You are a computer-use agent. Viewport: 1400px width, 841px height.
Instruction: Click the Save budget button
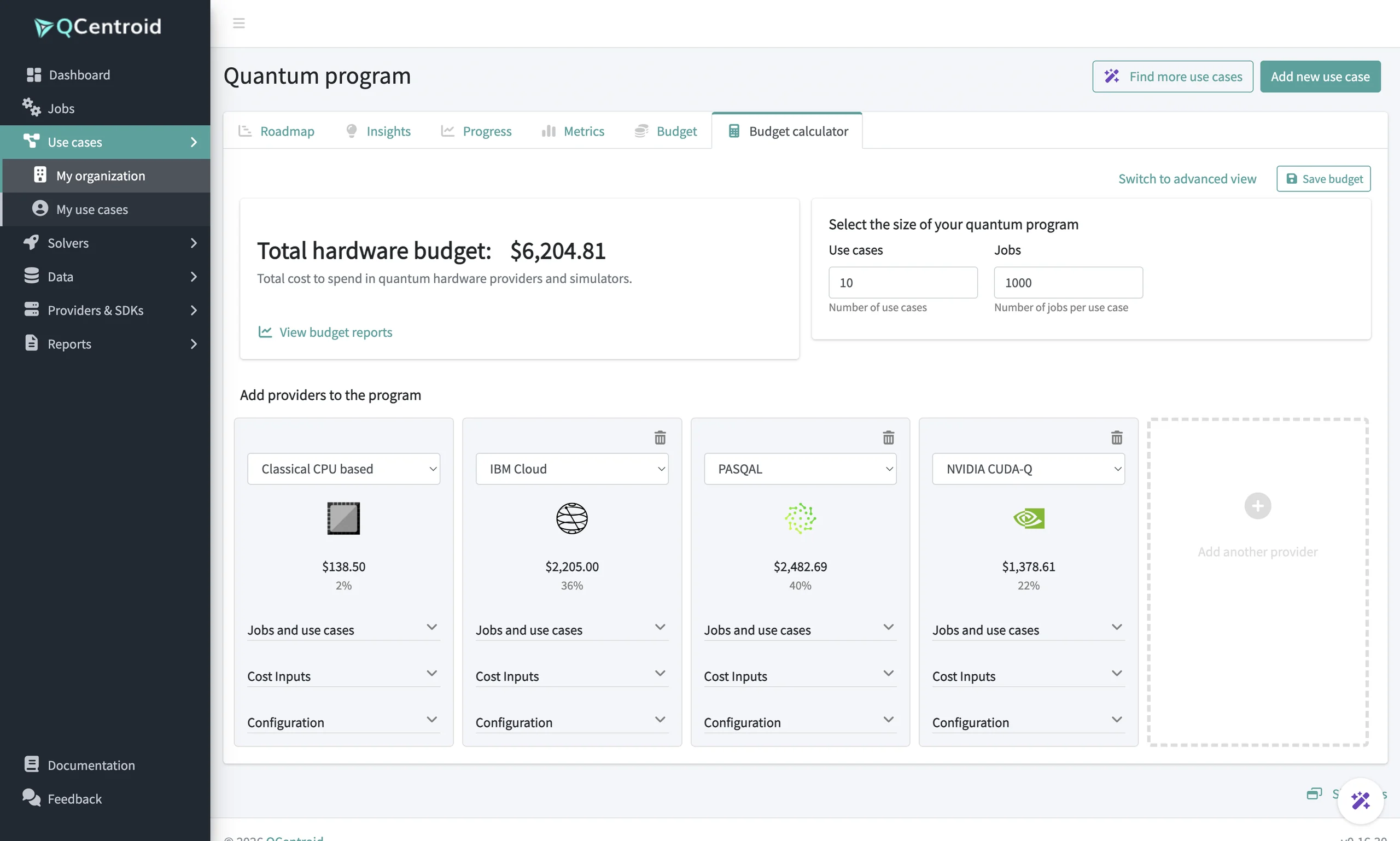coord(1323,178)
